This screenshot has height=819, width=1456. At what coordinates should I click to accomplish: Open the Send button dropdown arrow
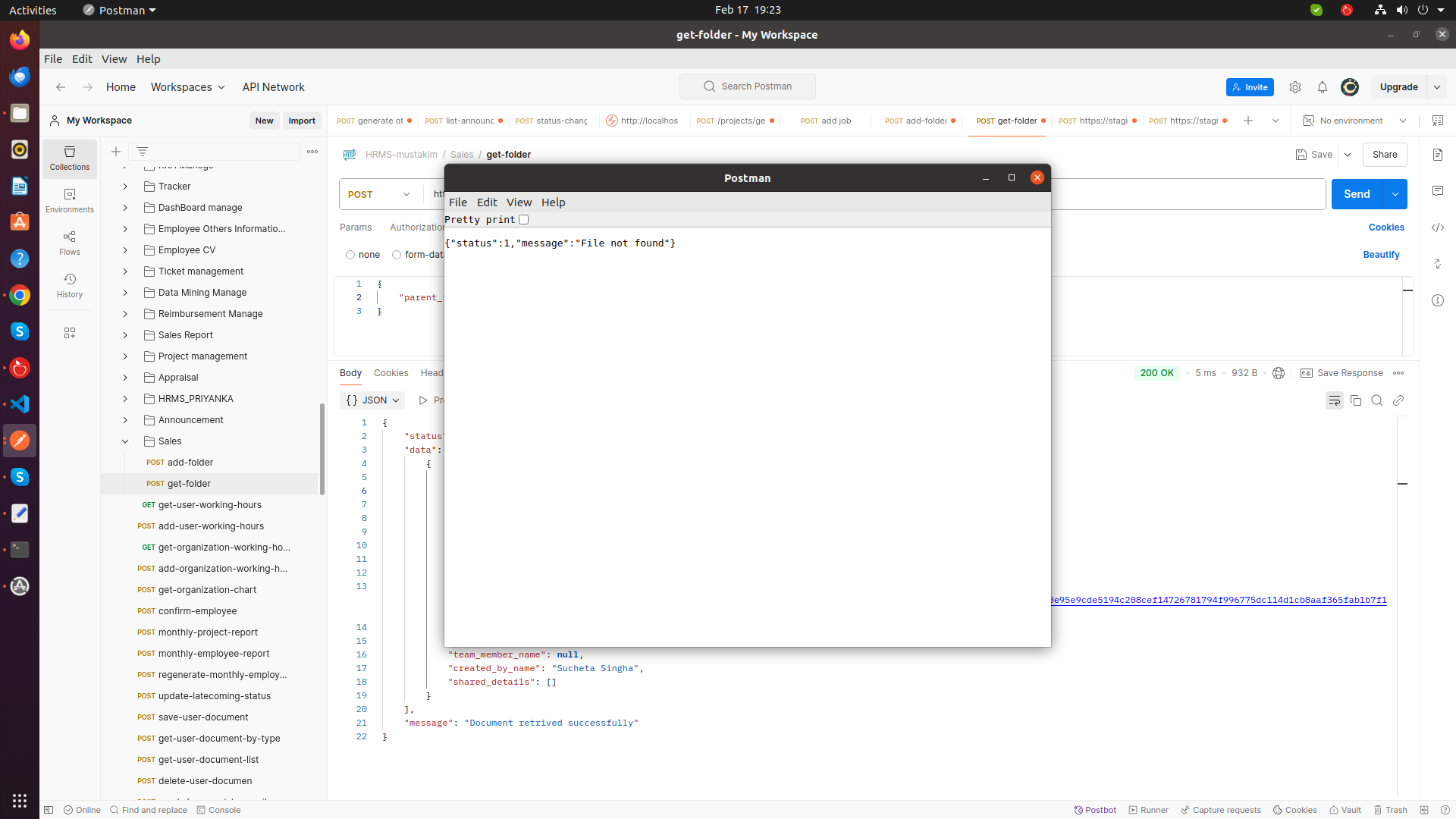pyautogui.click(x=1395, y=195)
